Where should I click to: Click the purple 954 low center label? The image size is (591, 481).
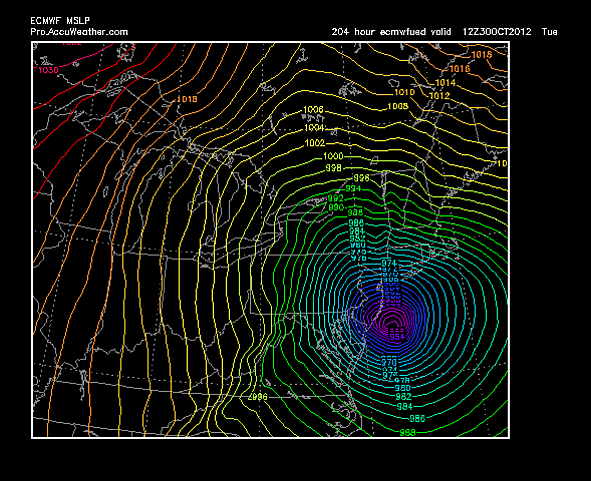397,336
